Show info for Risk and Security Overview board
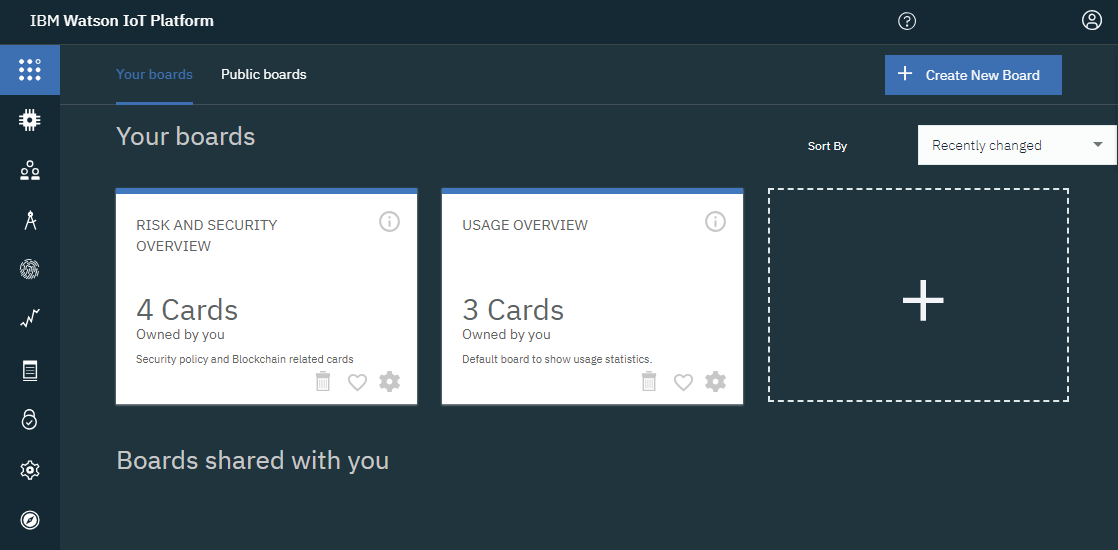The width and height of the screenshot is (1118, 550). (x=389, y=222)
